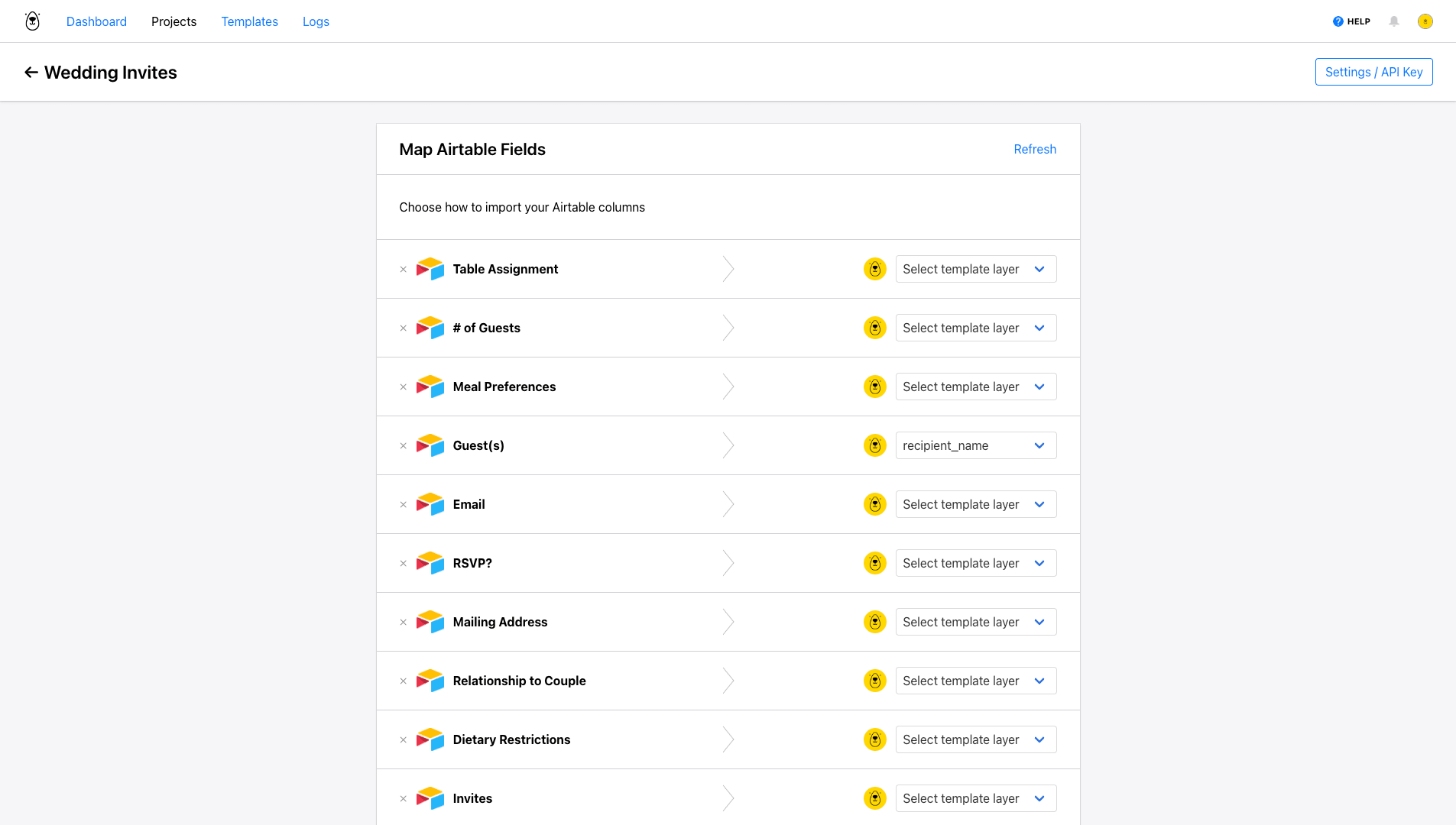
Task: Click the Refresh link
Action: point(1035,149)
